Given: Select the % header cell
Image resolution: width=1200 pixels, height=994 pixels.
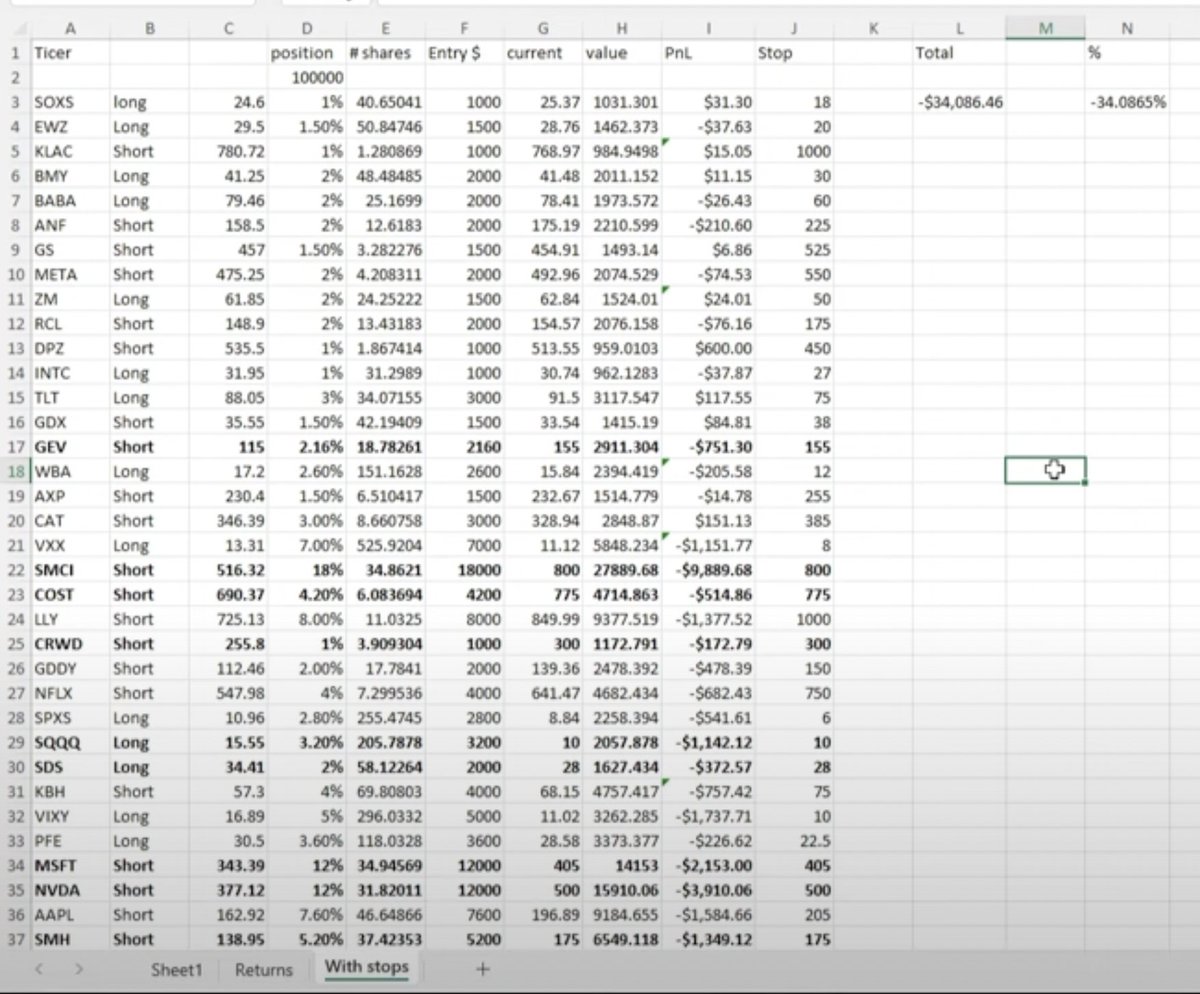Looking at the screenshot, I should pyautogui.click(x=1127, y=53).
